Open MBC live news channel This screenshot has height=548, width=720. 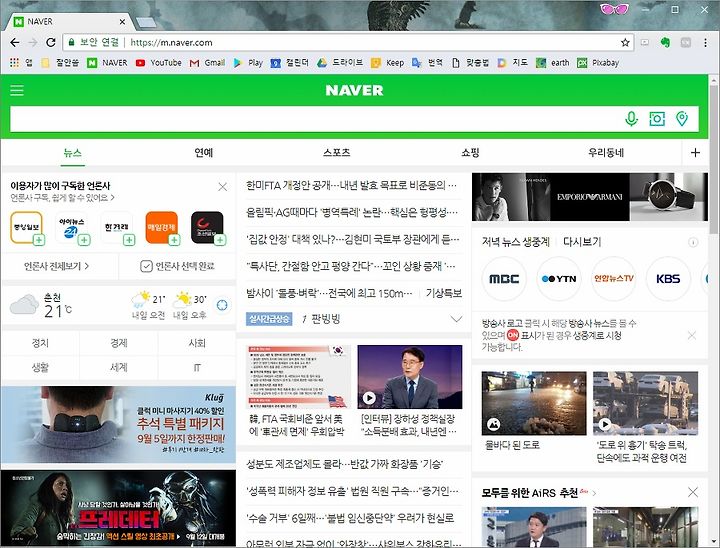pyautogui.click(x=504, y=278)
